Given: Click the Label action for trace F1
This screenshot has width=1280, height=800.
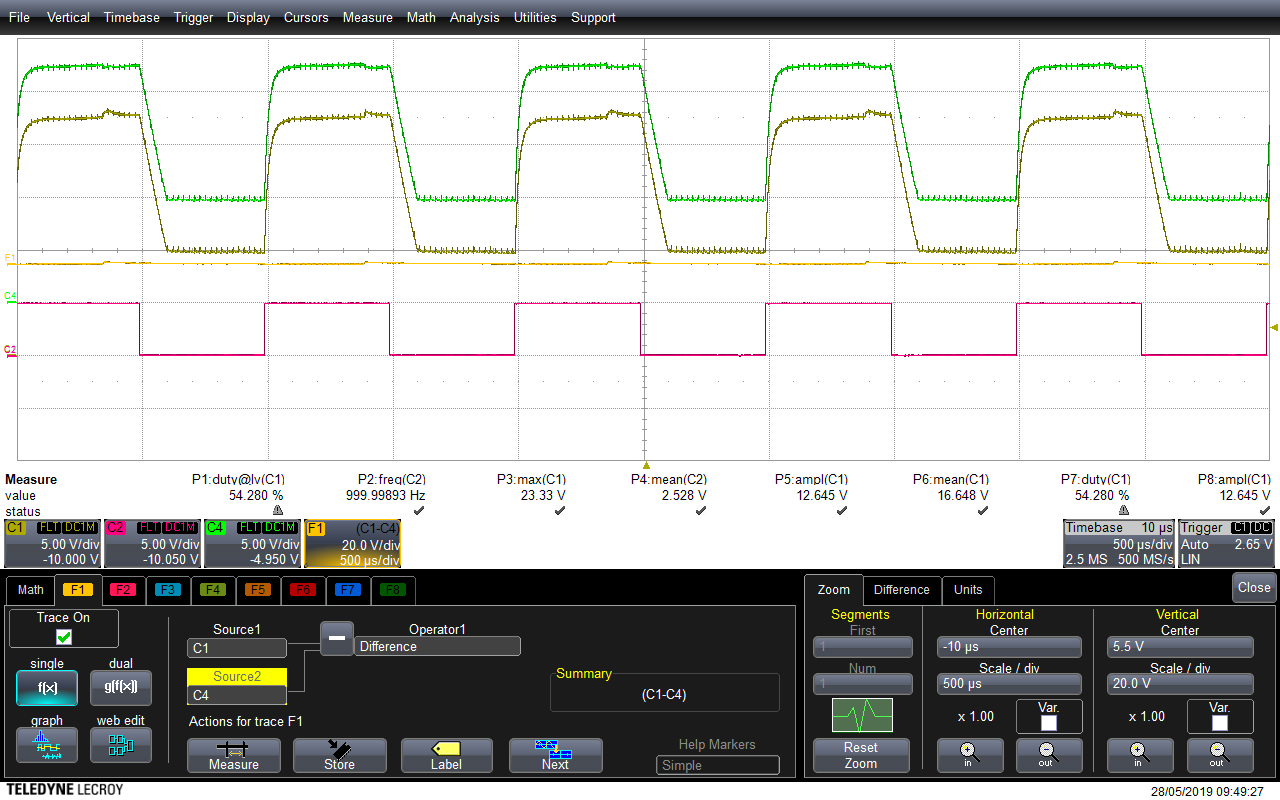Looking at the screenshot, I should [447, 755].
